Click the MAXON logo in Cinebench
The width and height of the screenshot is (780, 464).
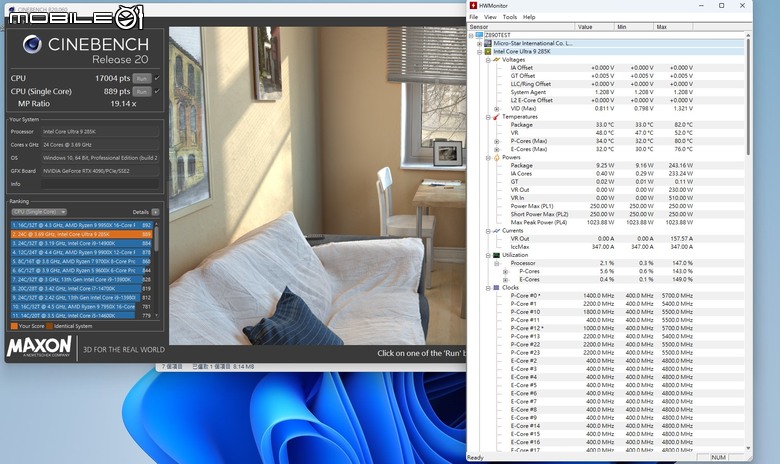coord(39,346)
